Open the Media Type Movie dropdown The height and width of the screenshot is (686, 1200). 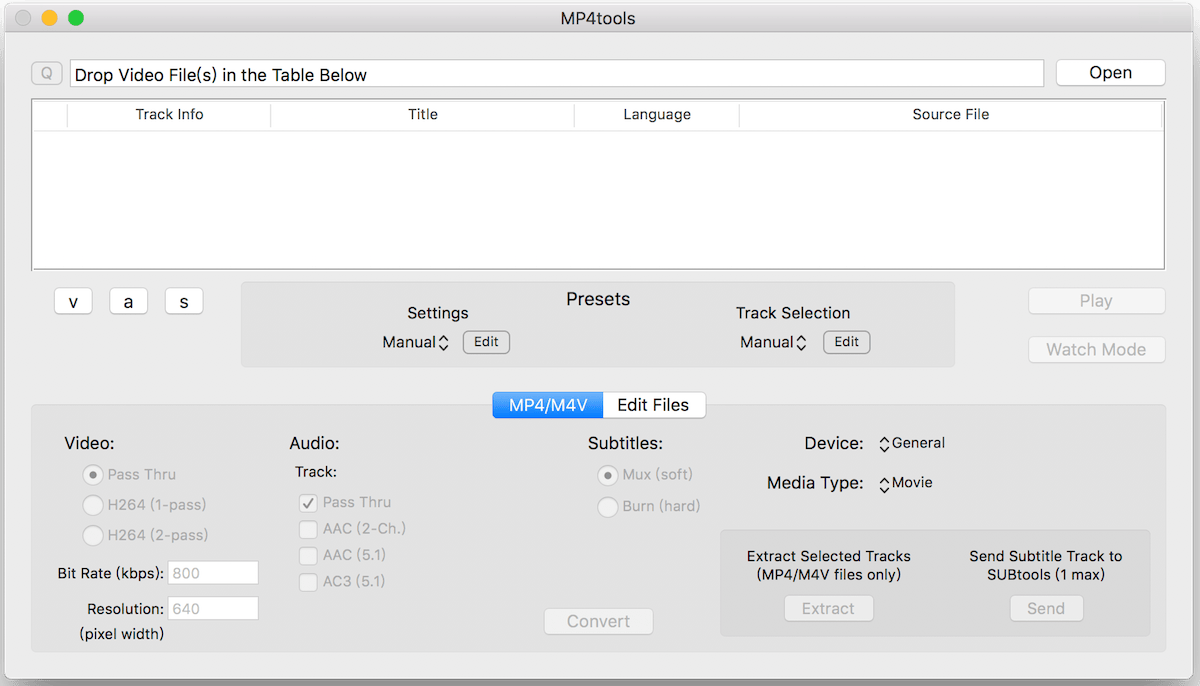[x=906, y=483]
